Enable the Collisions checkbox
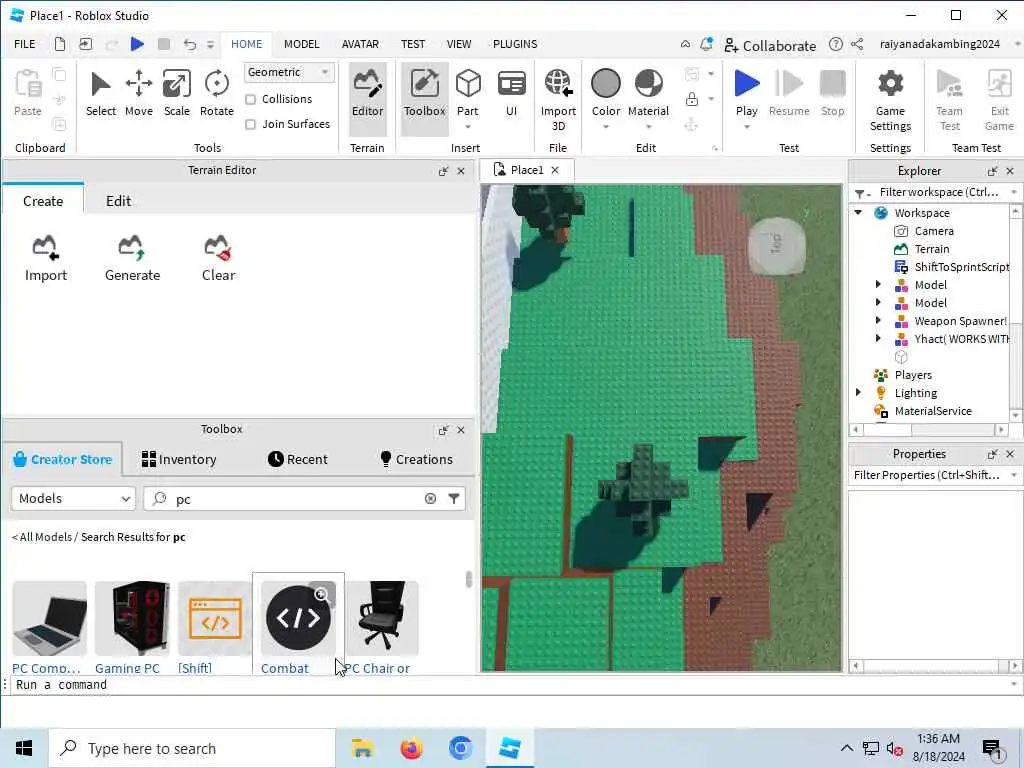1024x768 pixels. click(x=250, y=99)
